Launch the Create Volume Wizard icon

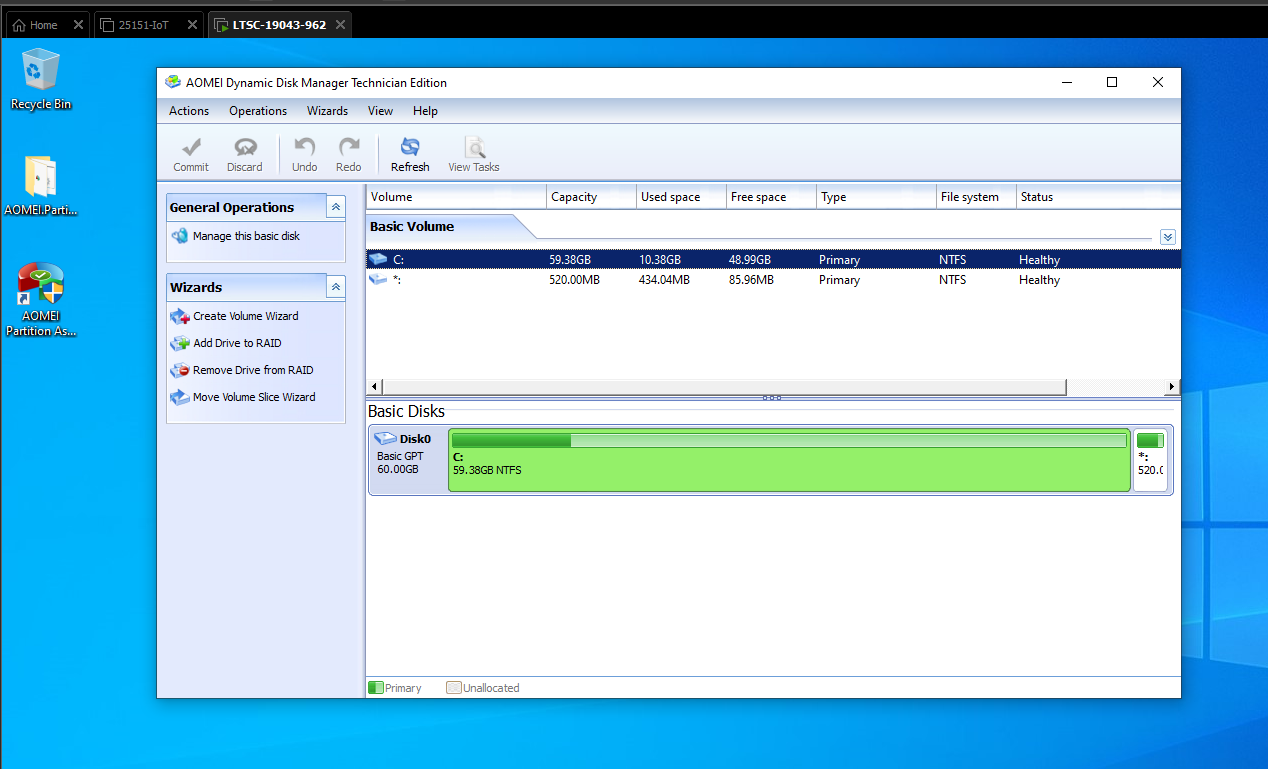point(180,316)
